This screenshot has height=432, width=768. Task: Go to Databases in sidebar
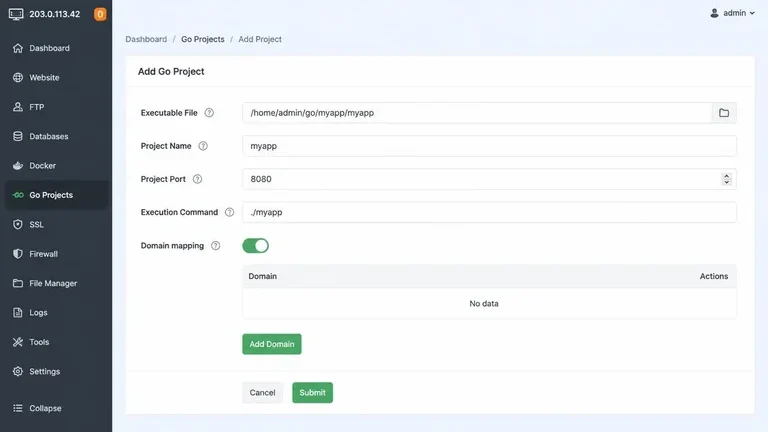tap(48, 136)
